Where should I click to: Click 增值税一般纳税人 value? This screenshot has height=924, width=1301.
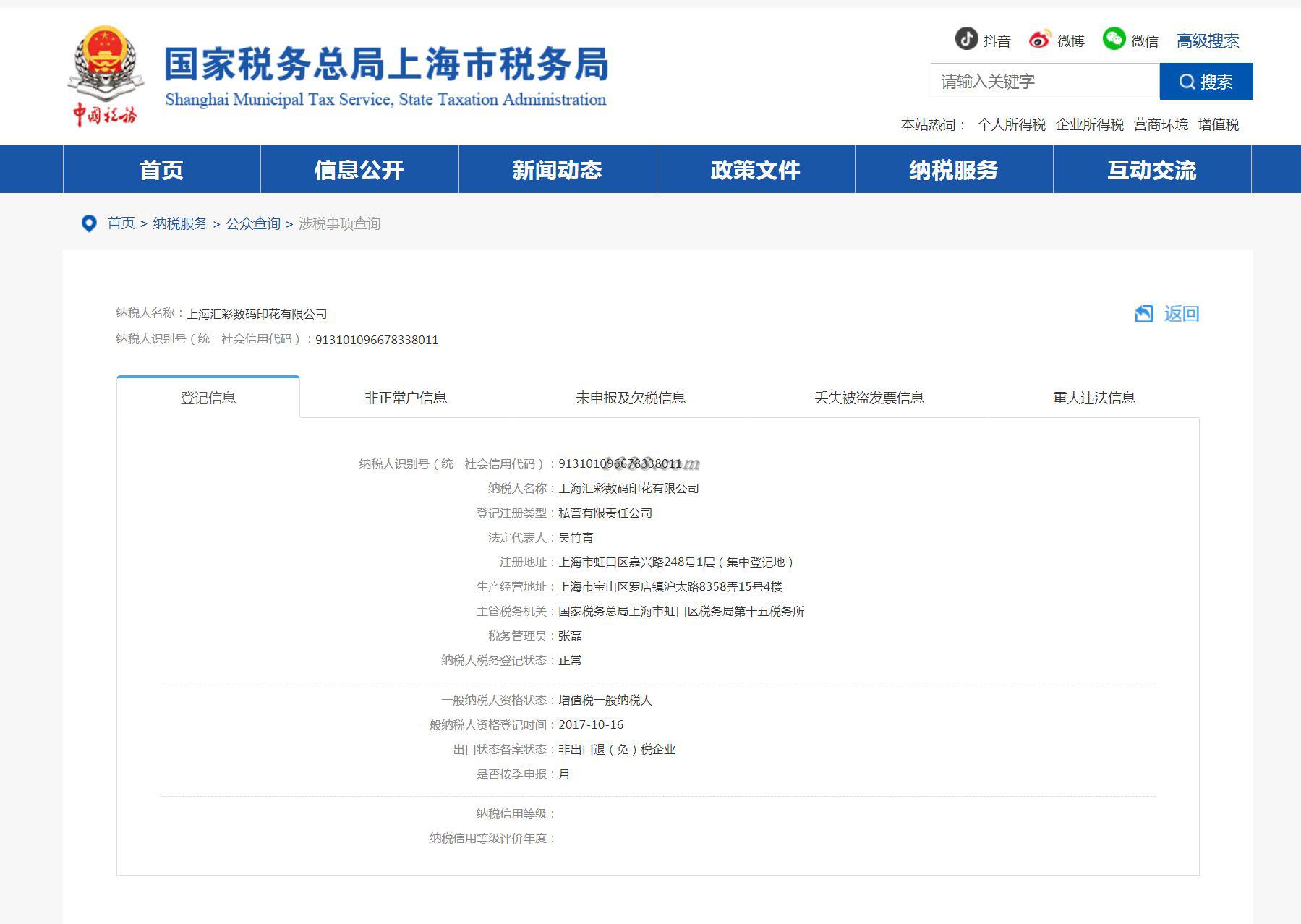(x=605, y=701)
